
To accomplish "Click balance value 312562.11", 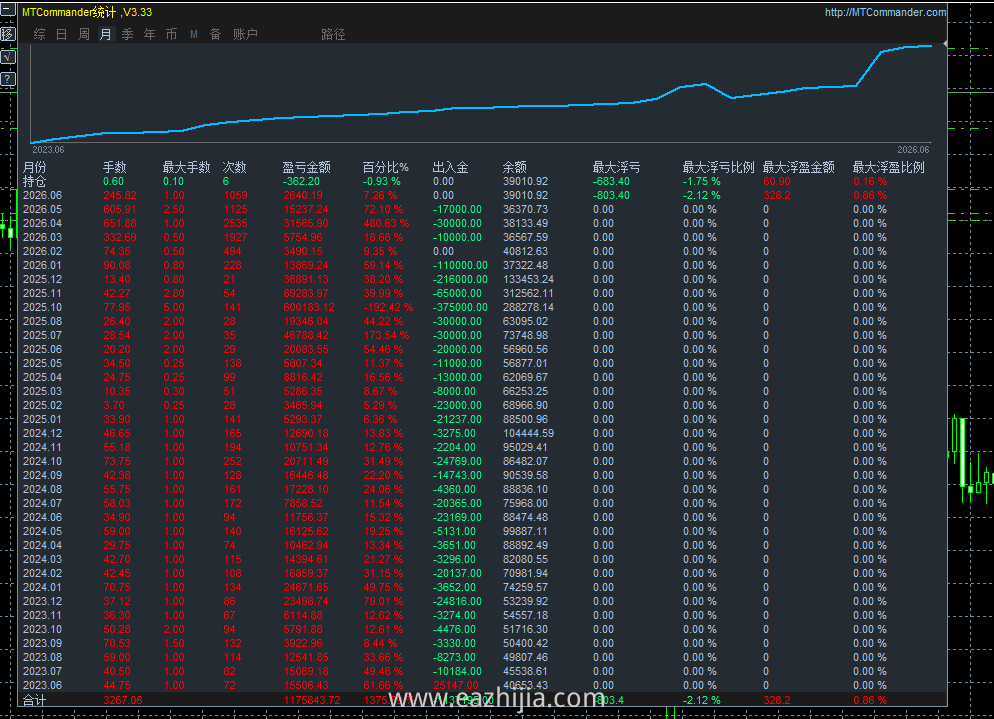I will [528, 293].
